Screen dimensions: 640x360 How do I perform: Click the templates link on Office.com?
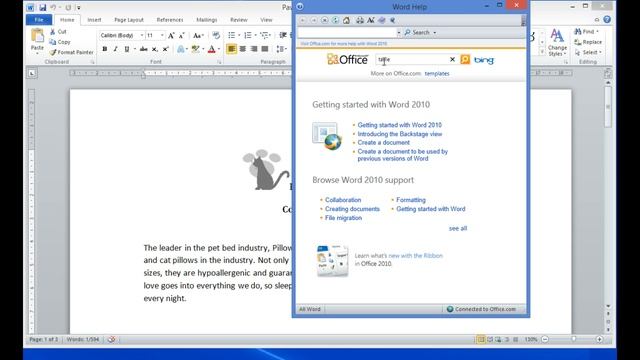(x=437, y=73)
